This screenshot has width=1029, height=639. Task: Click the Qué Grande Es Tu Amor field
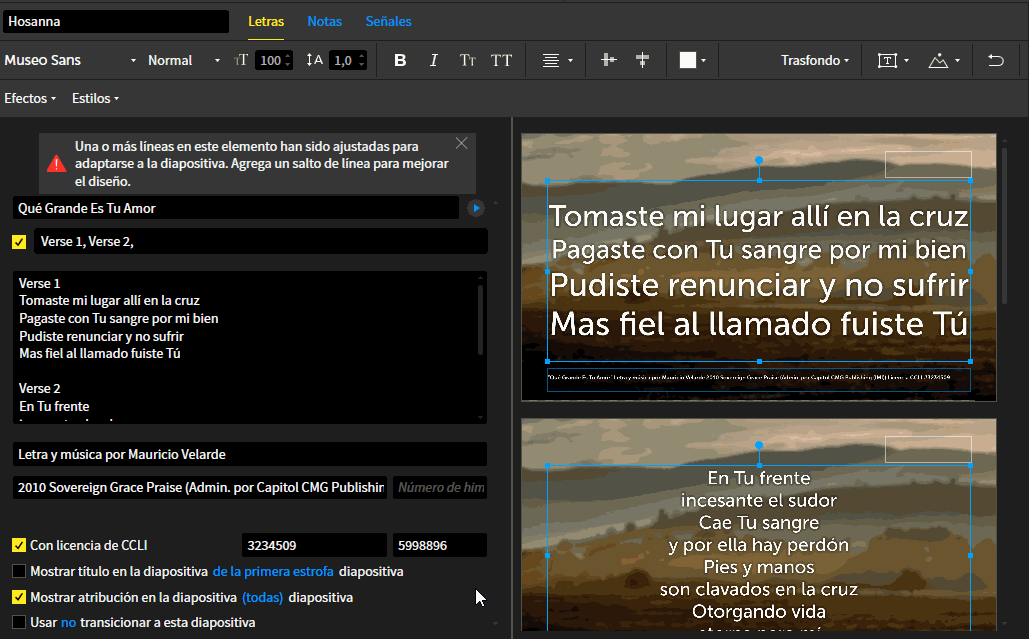click(x=236, y=209)
